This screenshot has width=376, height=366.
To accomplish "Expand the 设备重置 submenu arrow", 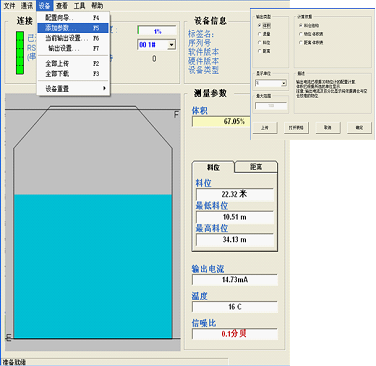I will tap(104, 88).
